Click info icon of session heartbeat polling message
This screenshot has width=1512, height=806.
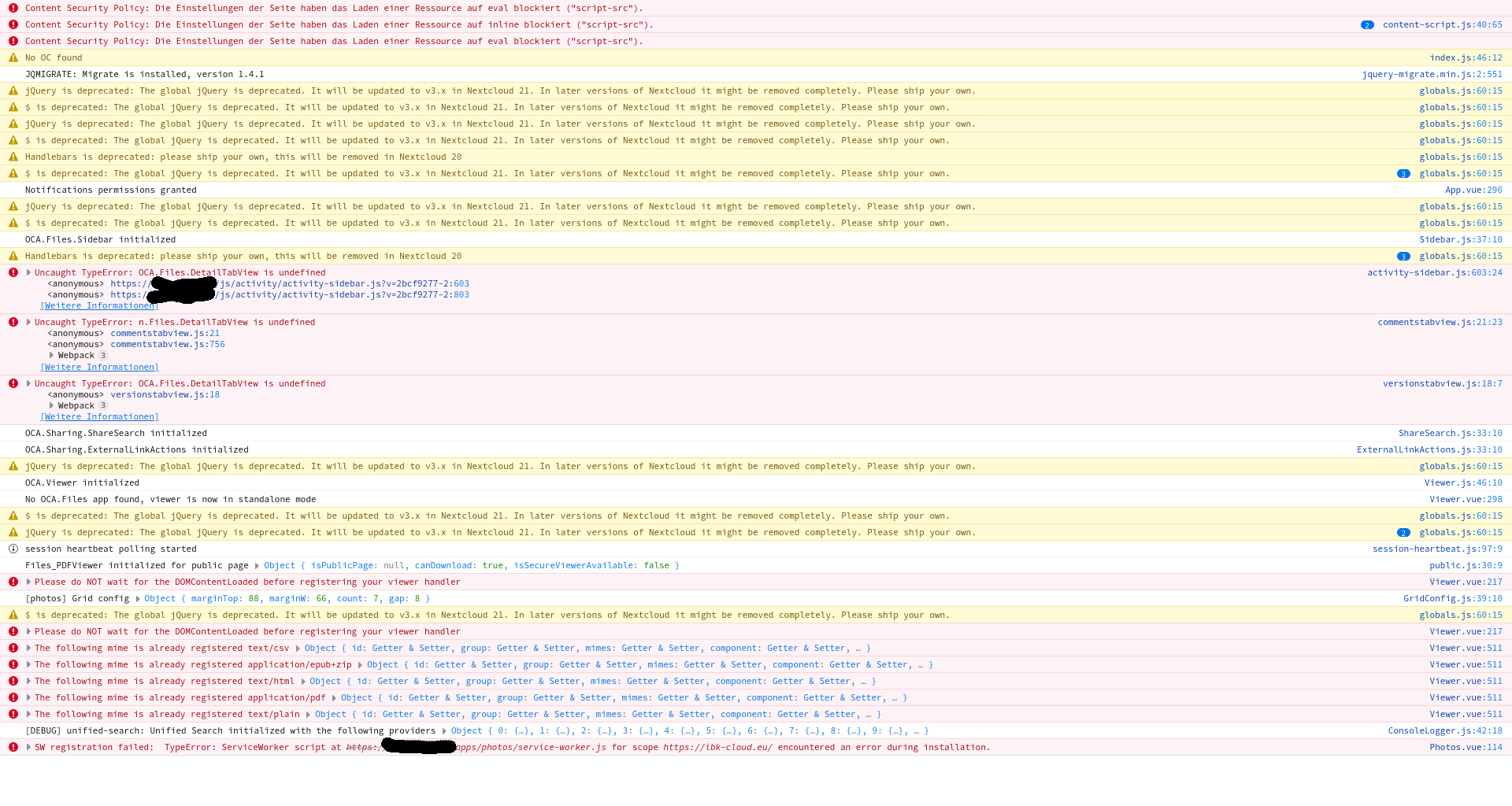13,549
